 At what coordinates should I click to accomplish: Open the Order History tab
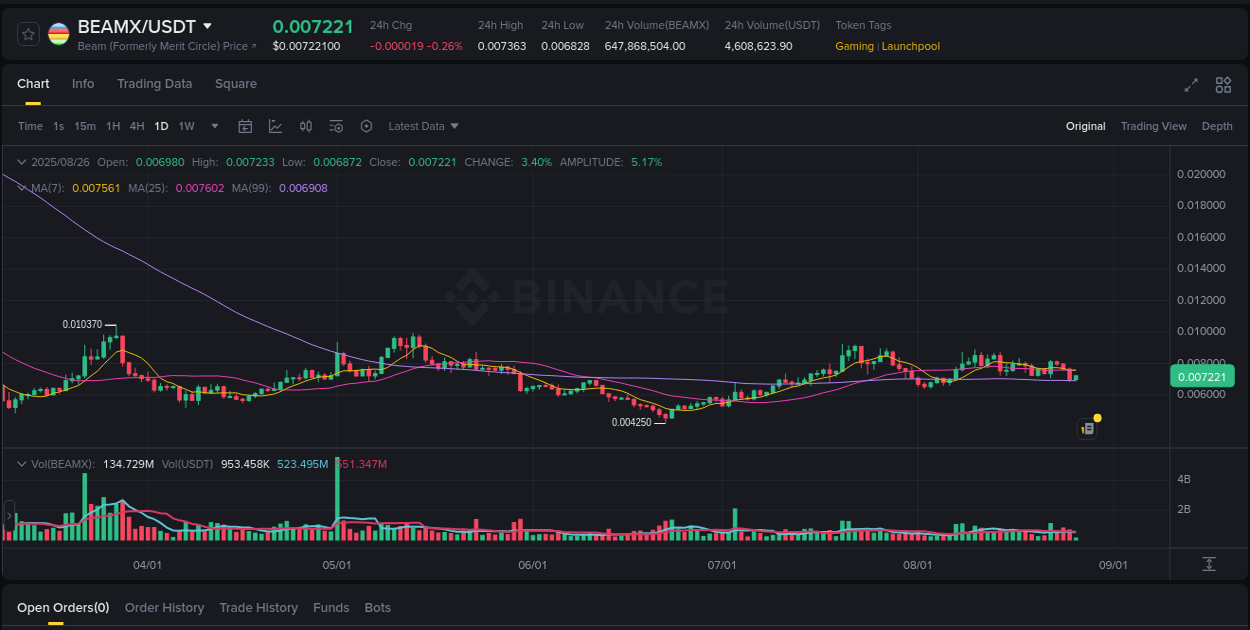(164, 607)
